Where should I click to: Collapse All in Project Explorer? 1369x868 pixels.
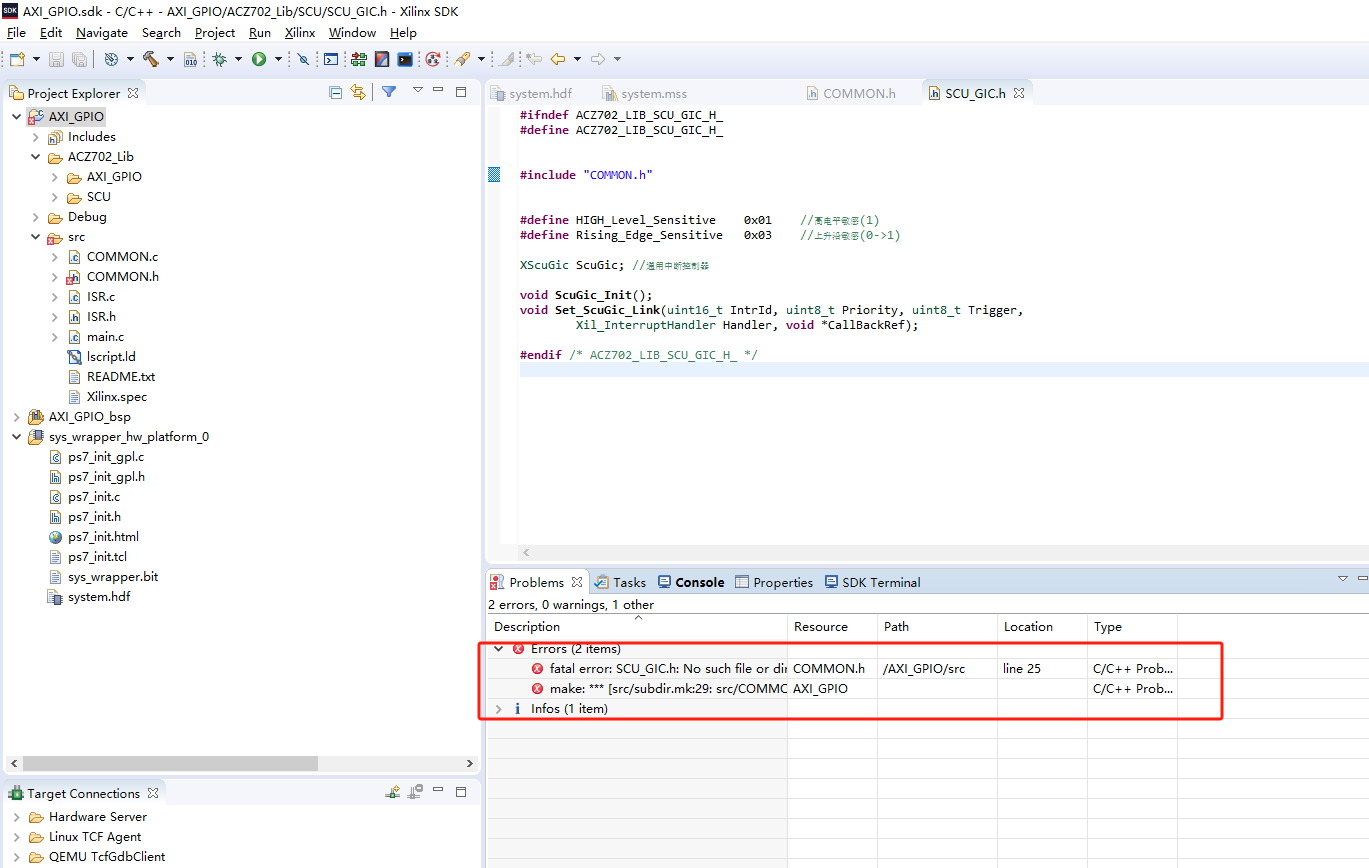[x=336, y=92]
